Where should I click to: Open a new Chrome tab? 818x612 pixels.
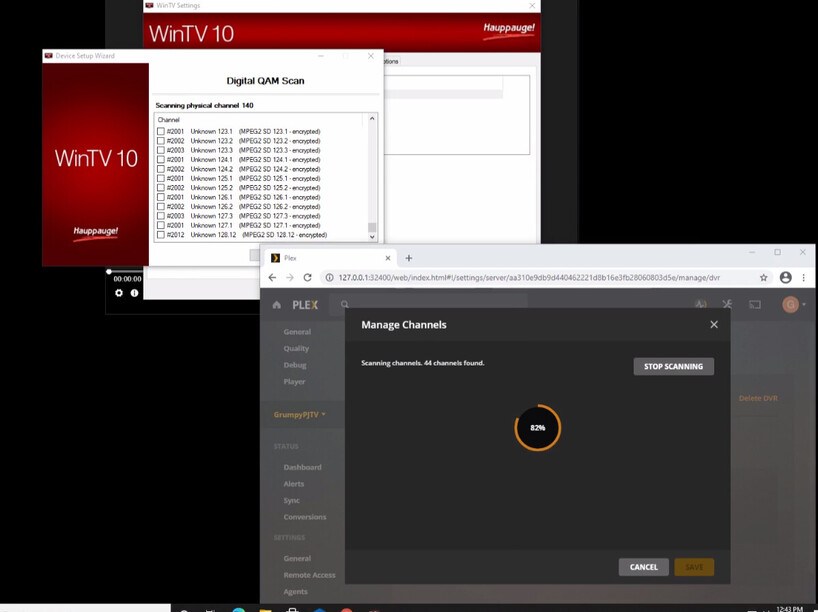(409, 258)
